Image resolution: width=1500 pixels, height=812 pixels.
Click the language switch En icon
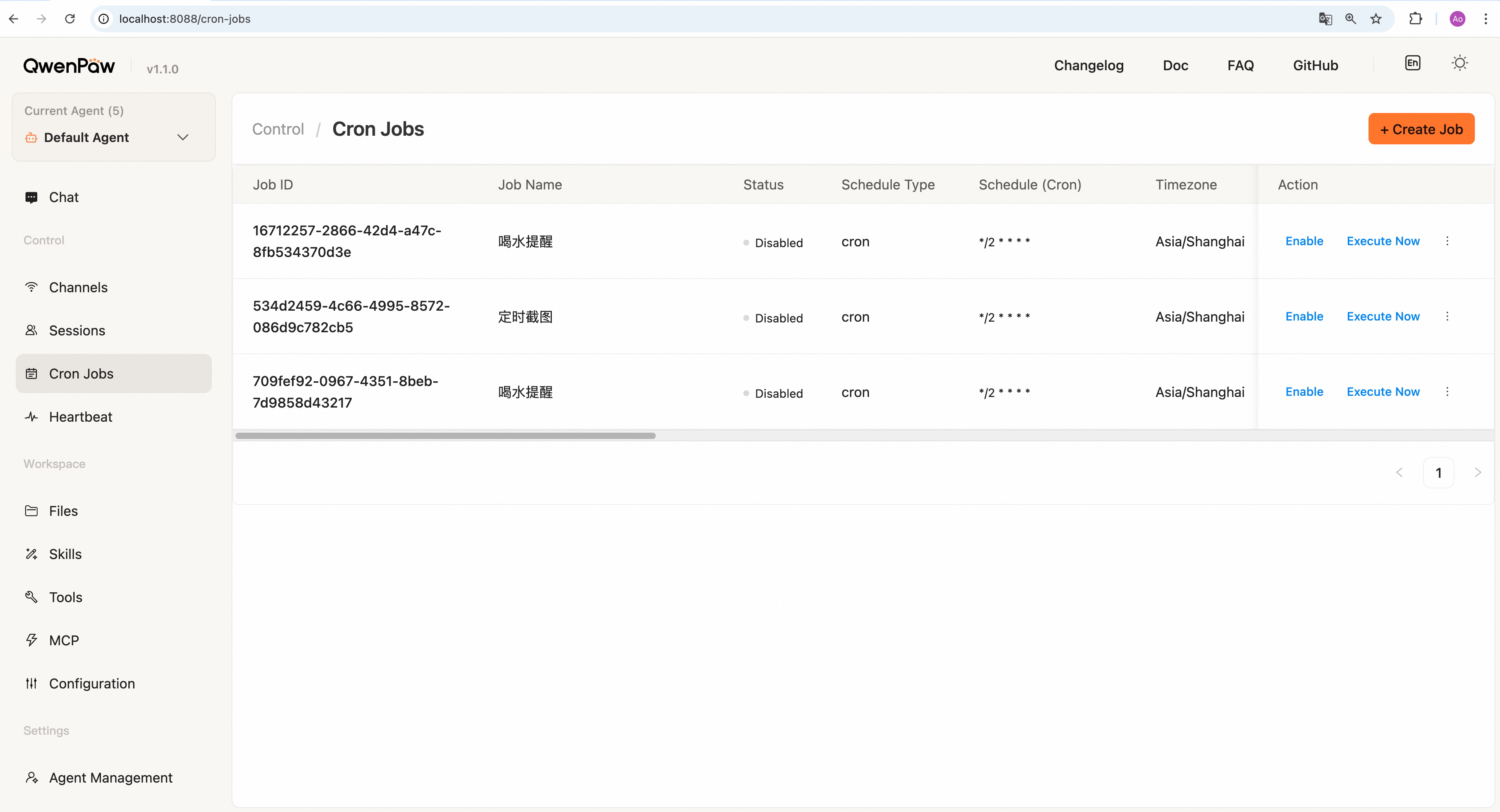click(x=1412, y=64)
